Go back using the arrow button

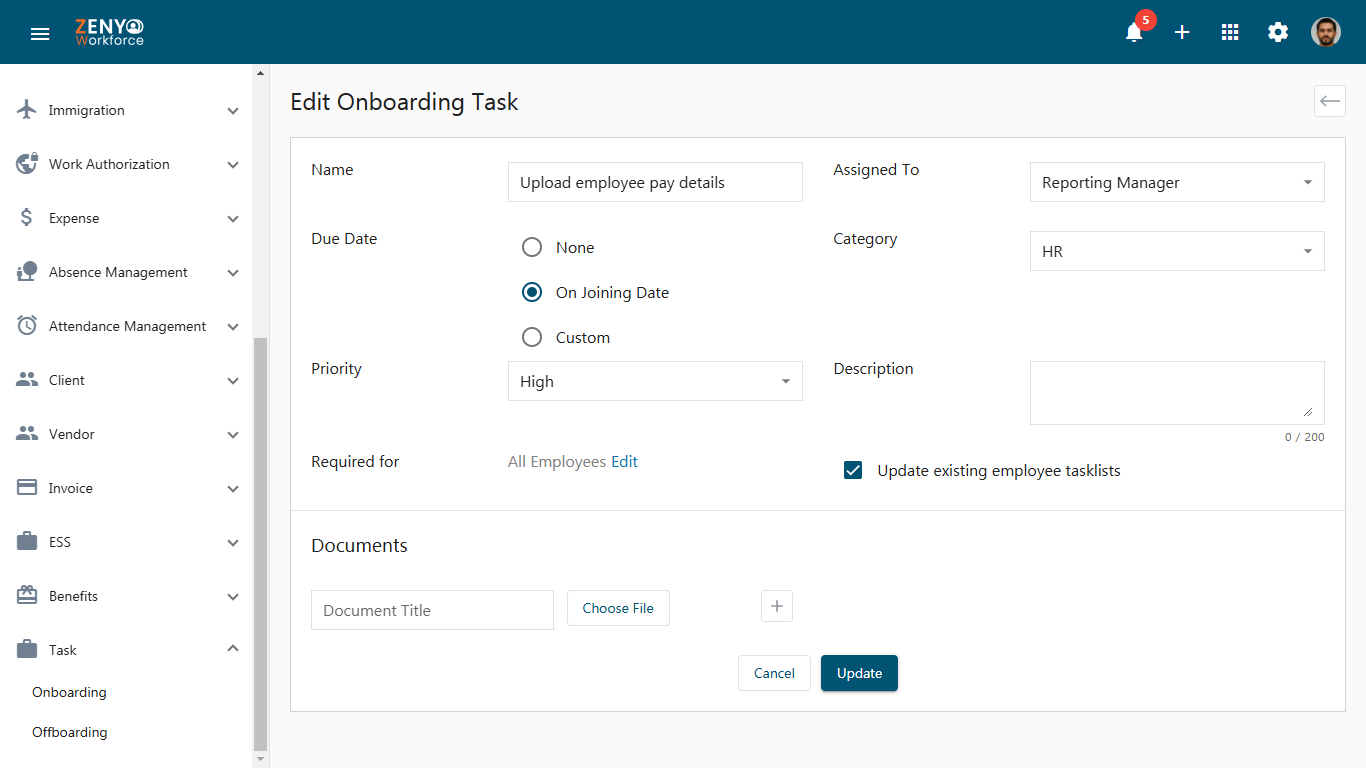click(x=1330, y=101)
